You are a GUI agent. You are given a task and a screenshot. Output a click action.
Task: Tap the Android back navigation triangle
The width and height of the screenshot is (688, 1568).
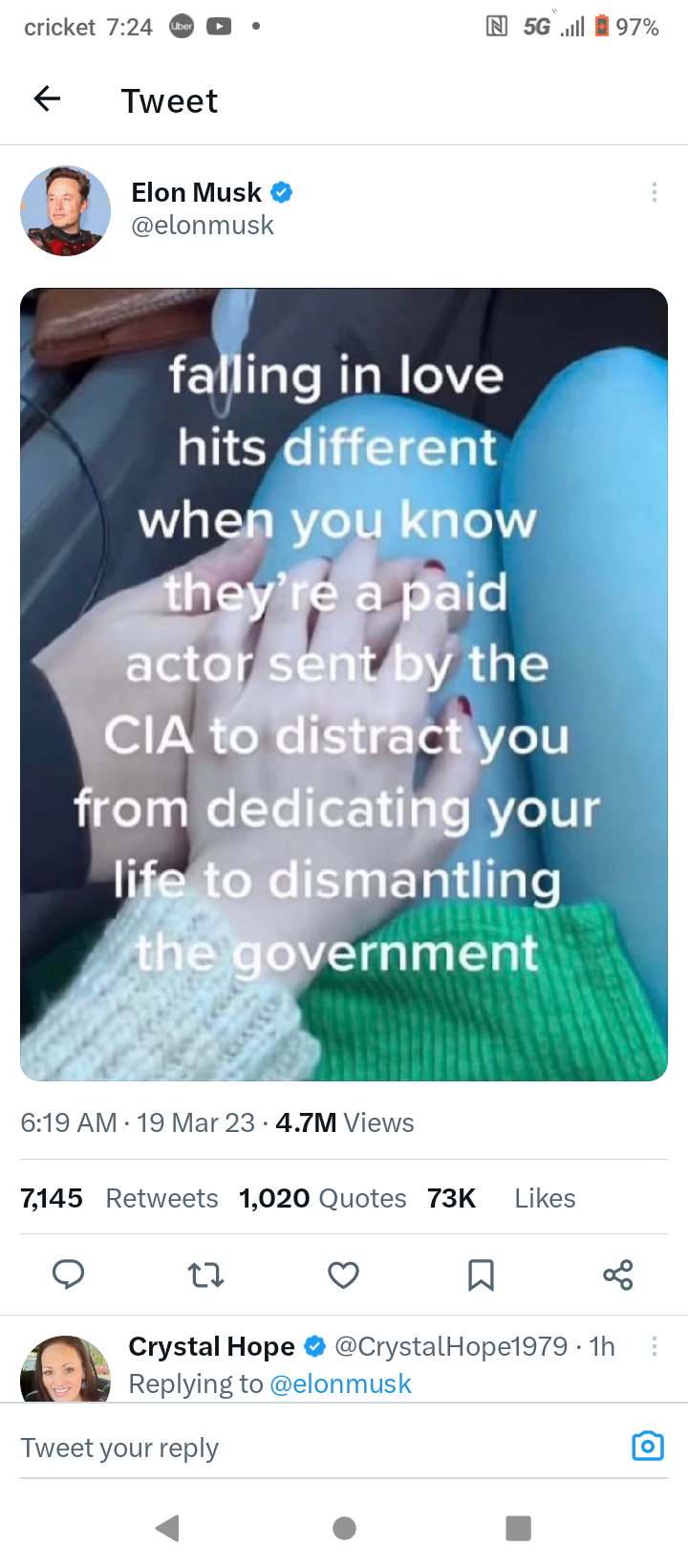point(168,1528)
